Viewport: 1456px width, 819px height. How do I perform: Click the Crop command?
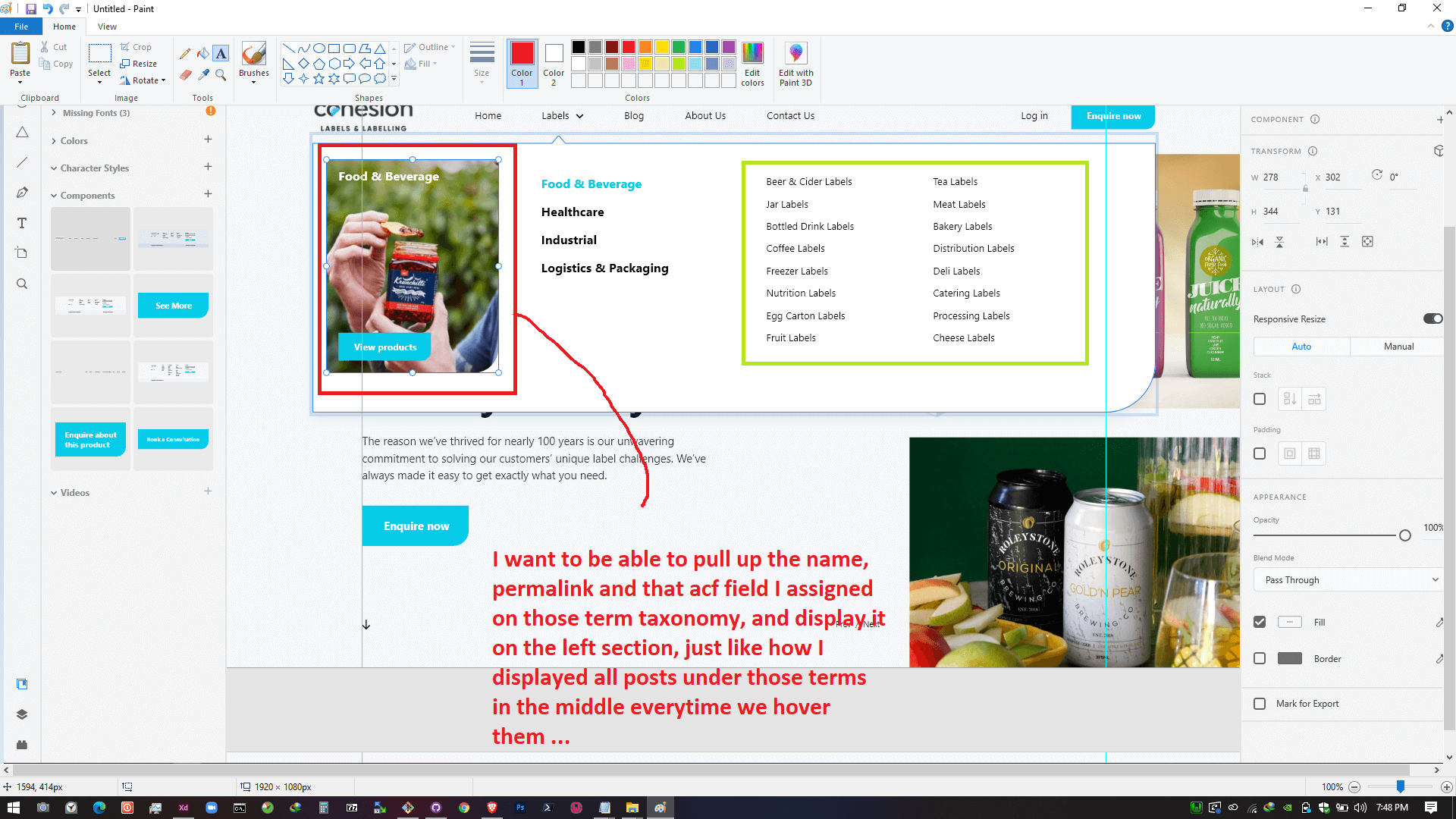pyautogui.click(x=136, y=47)
